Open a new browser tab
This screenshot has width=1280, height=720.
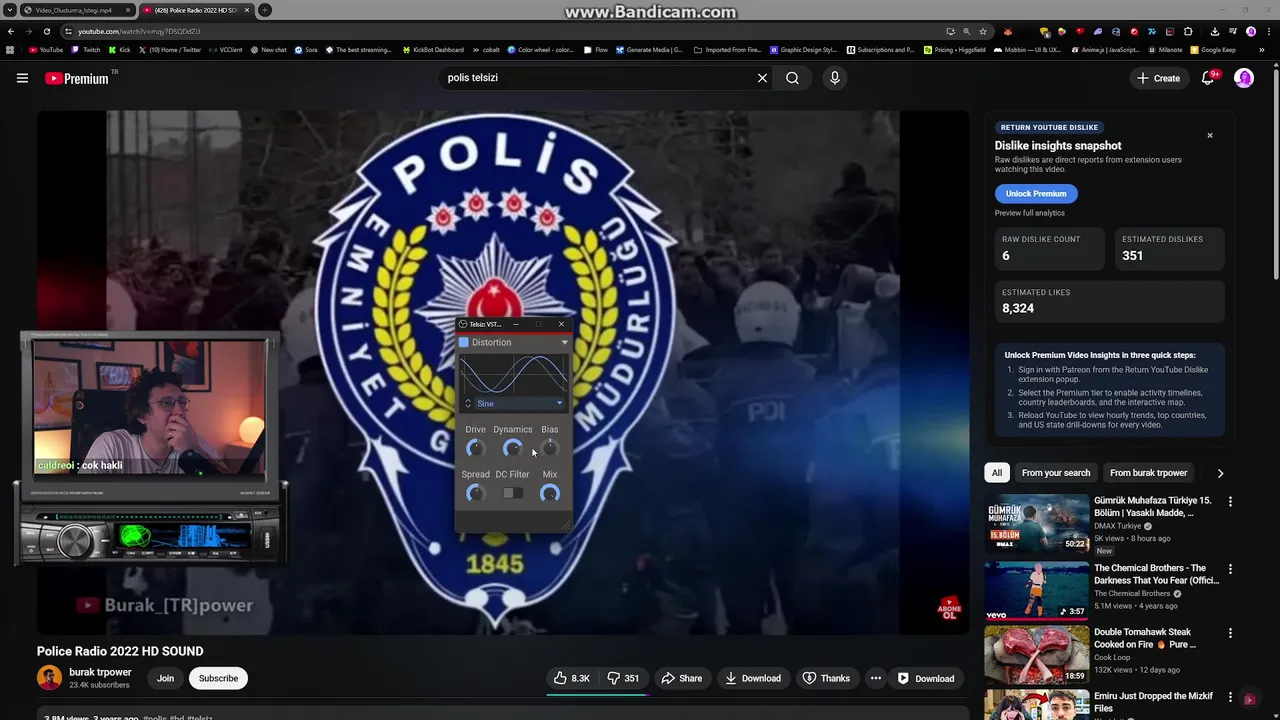[x=264, y=10]
